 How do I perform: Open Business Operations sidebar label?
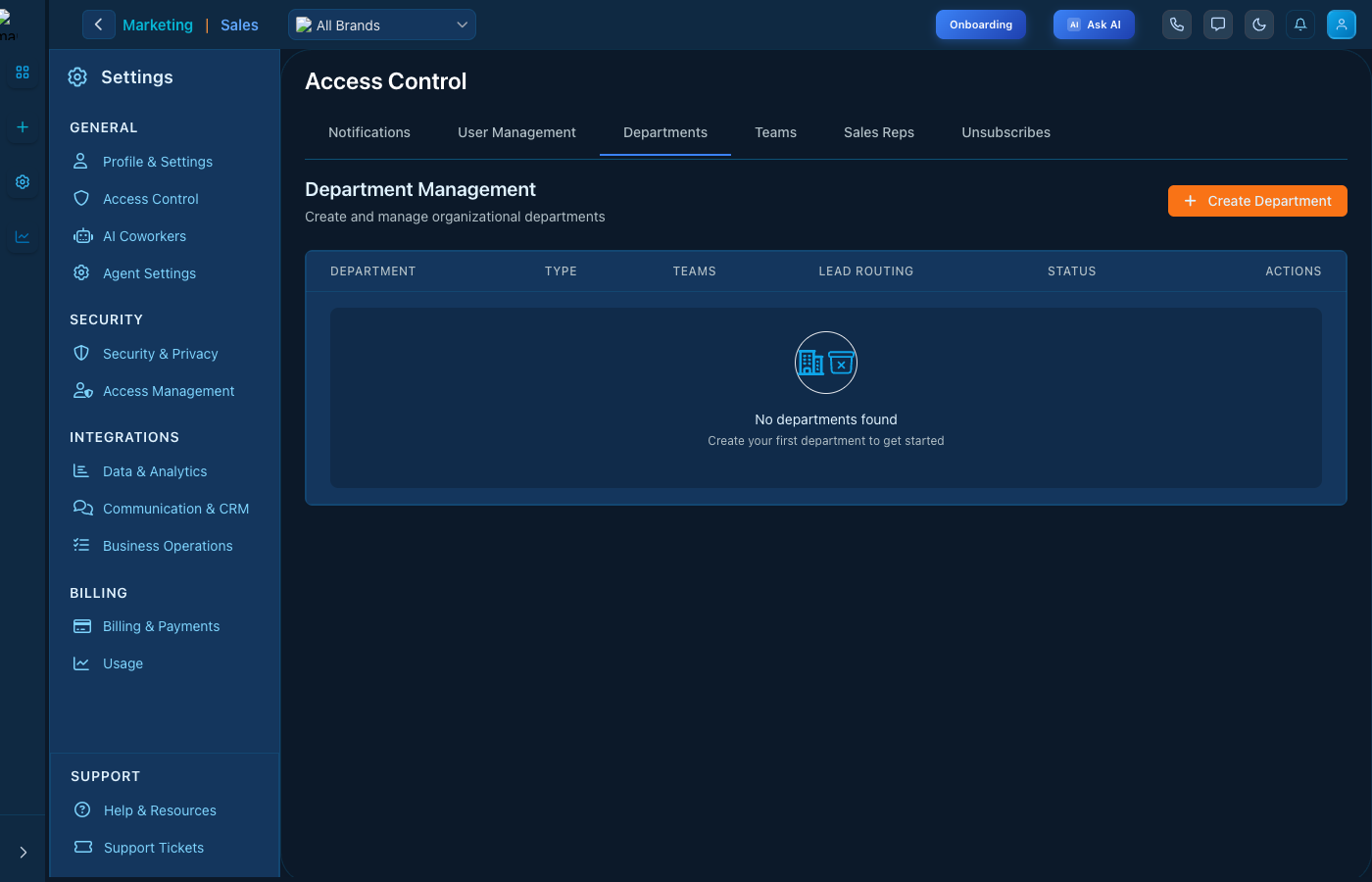point(168,546)
